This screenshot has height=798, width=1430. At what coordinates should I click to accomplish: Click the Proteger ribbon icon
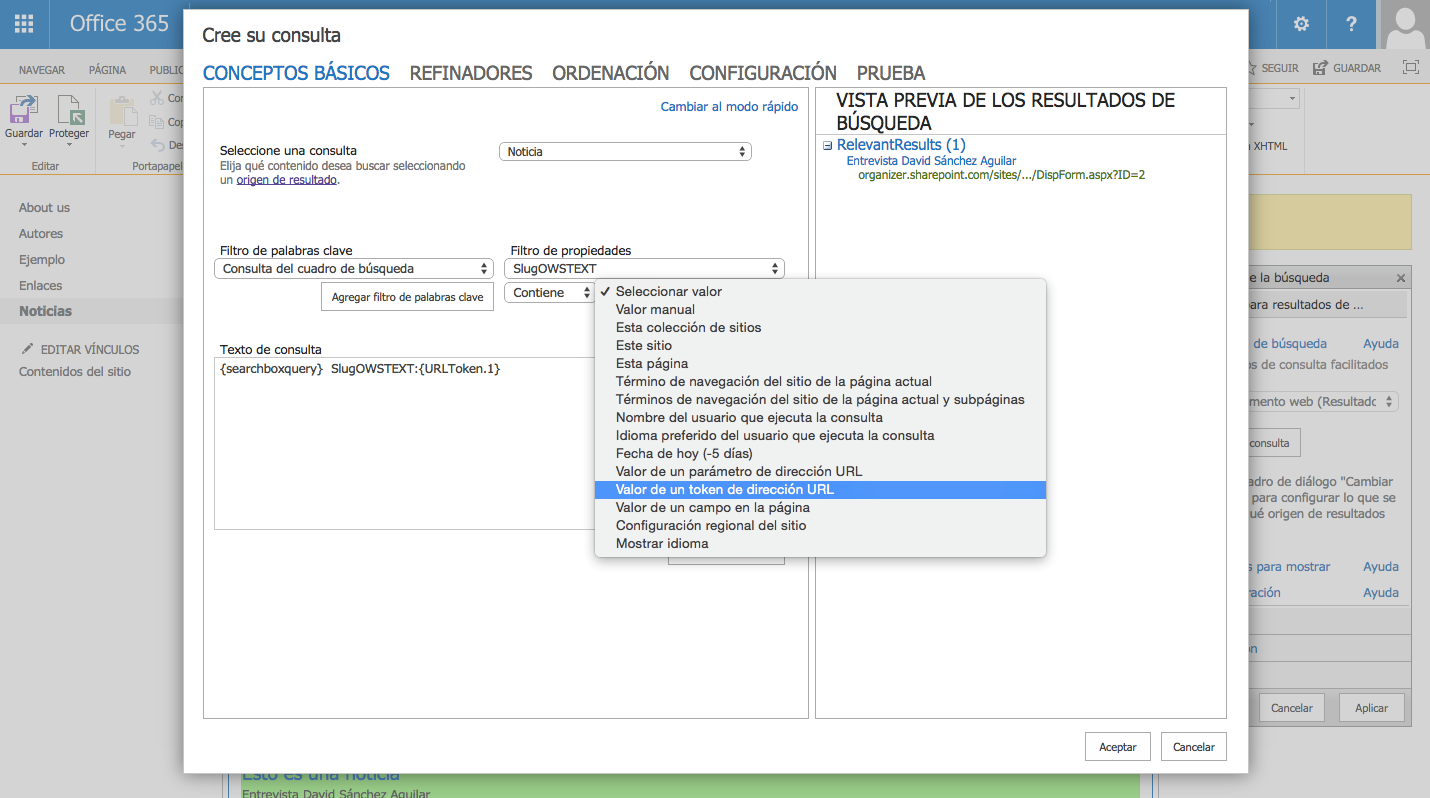[x=69, y=112]
